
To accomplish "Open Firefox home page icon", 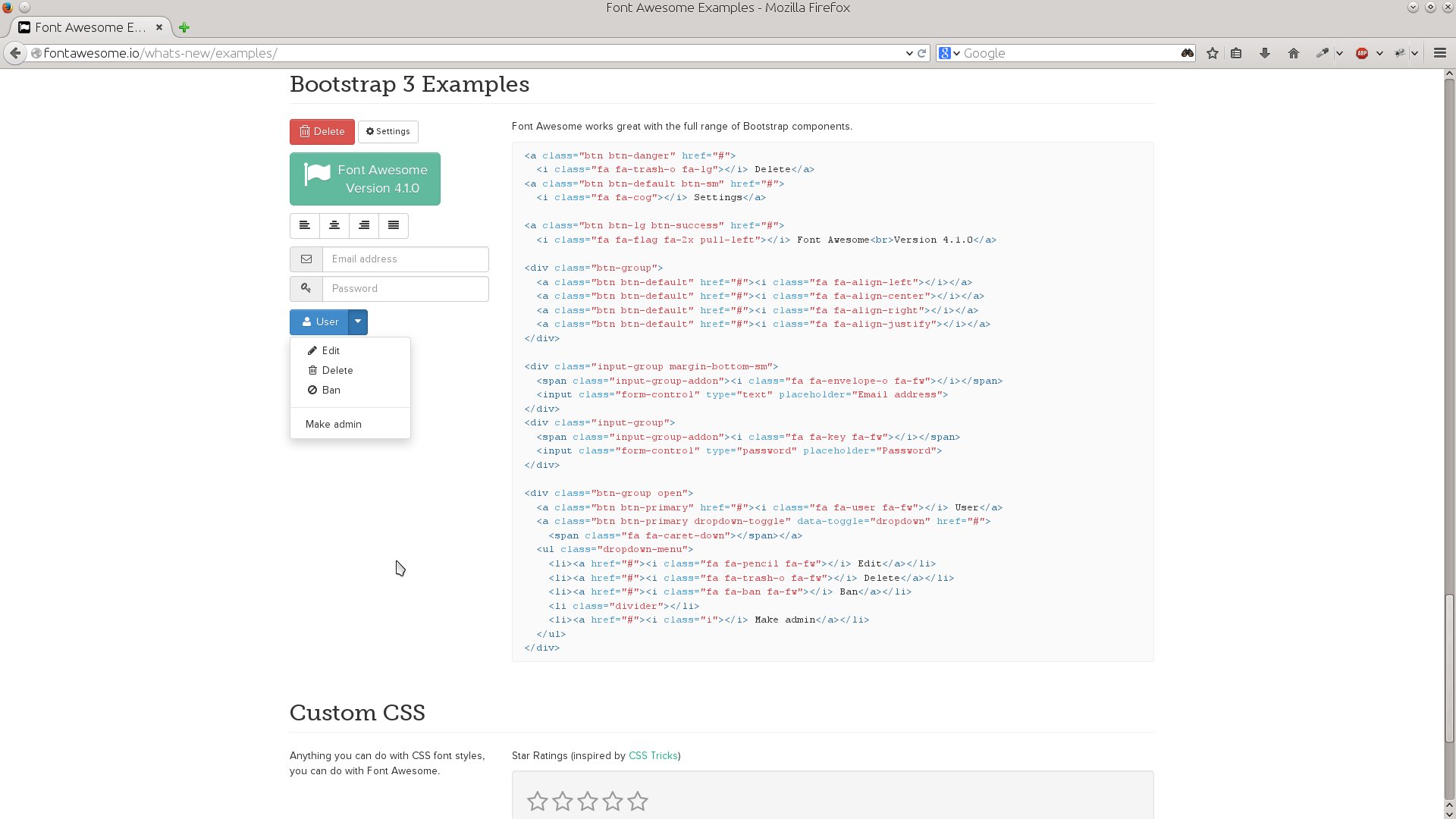I will [x=1294, y=53].
